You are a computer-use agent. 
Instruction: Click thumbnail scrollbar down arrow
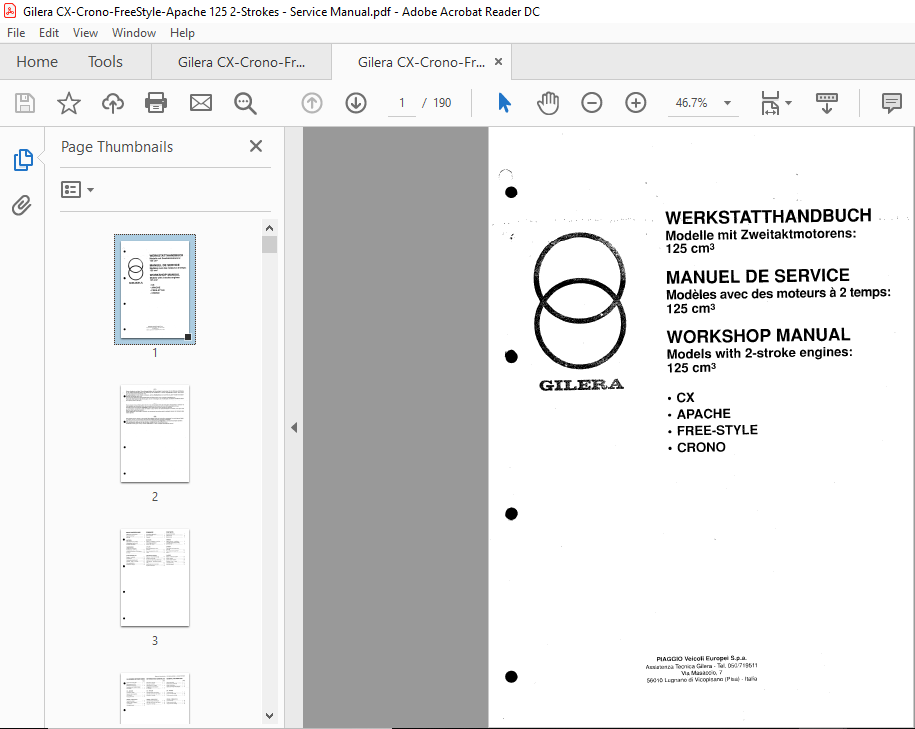click(269, 715)
